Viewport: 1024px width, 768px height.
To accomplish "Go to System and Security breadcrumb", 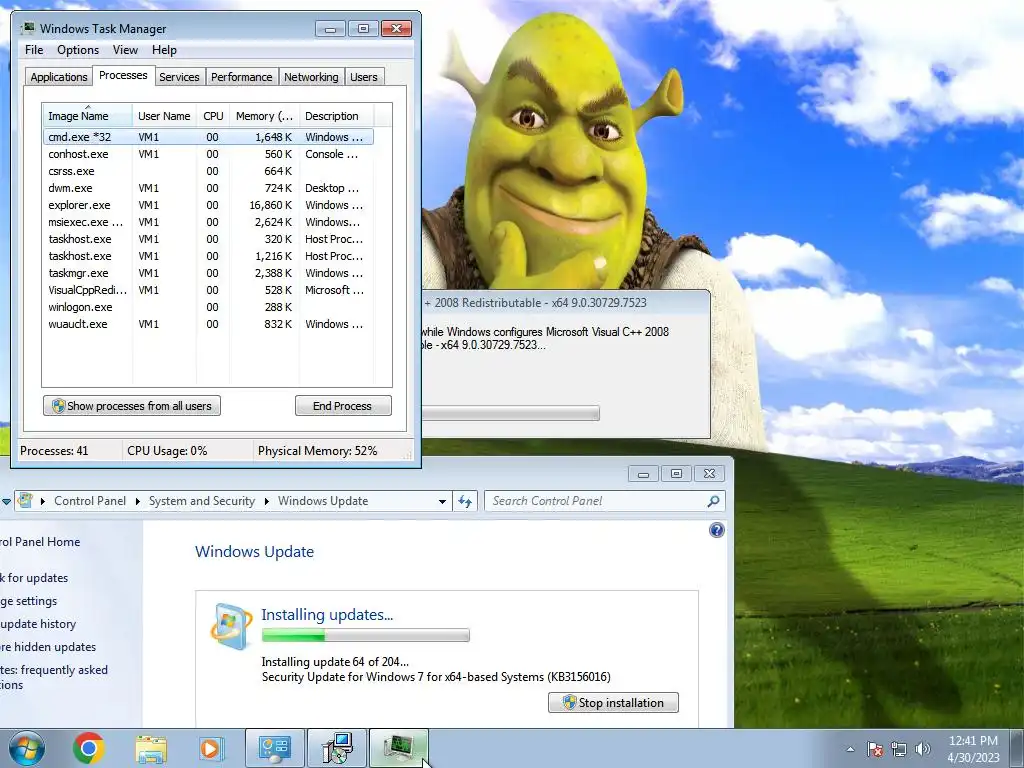I will (202, 501).
